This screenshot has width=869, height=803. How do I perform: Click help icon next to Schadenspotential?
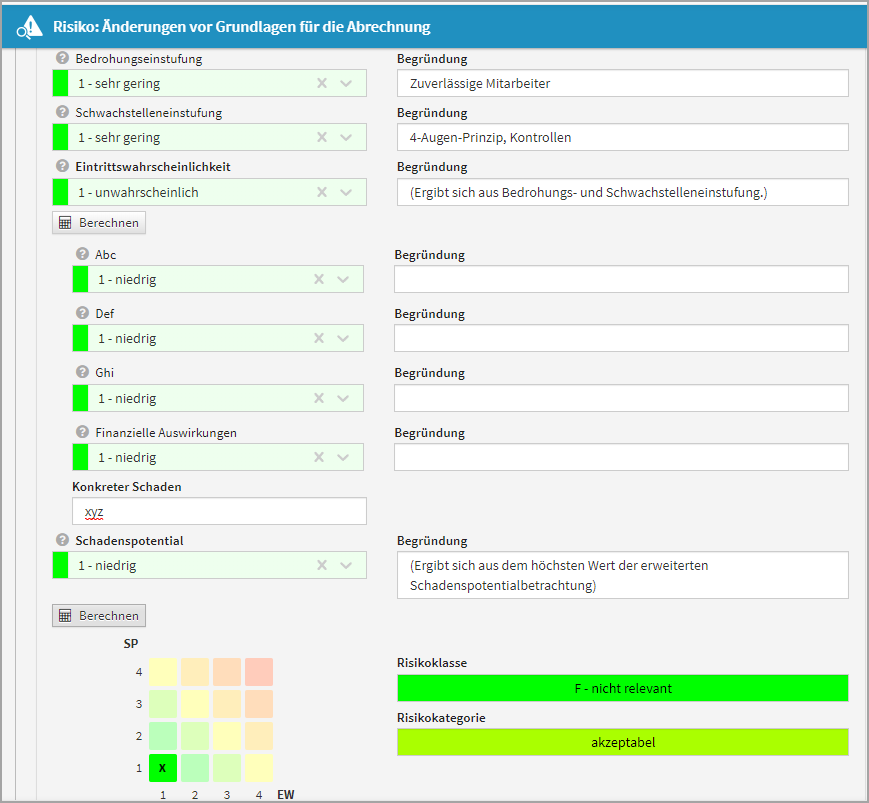click(x=62, y=541)
